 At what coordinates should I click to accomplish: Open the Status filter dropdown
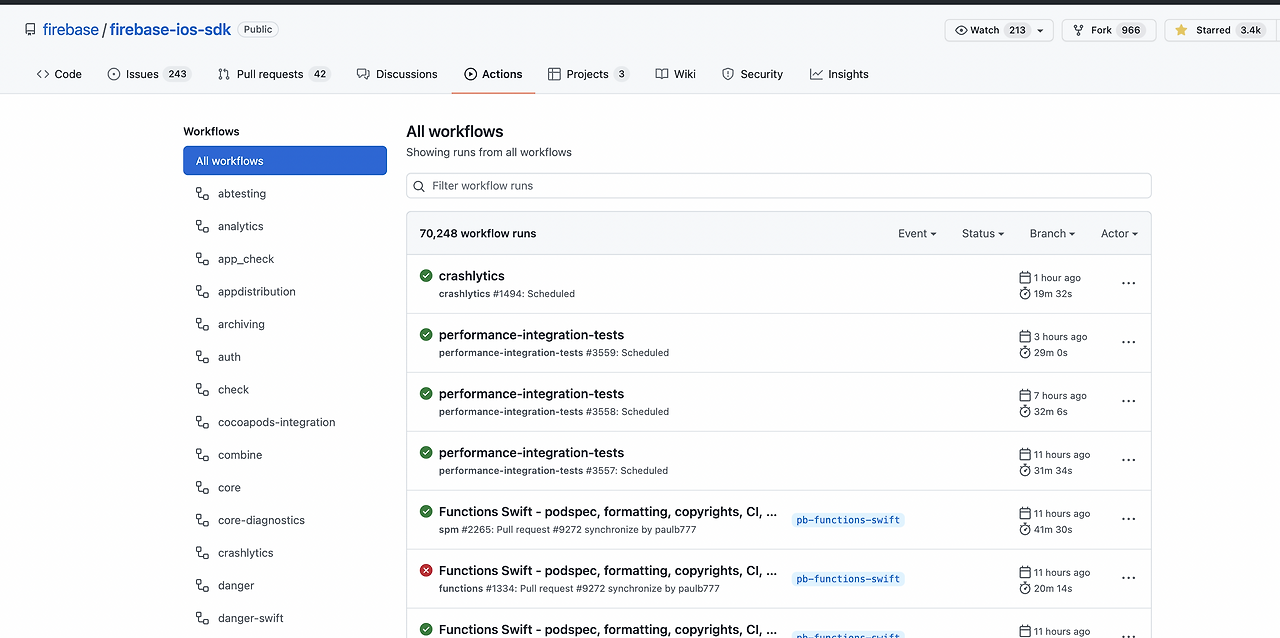(x=983, y=233)
